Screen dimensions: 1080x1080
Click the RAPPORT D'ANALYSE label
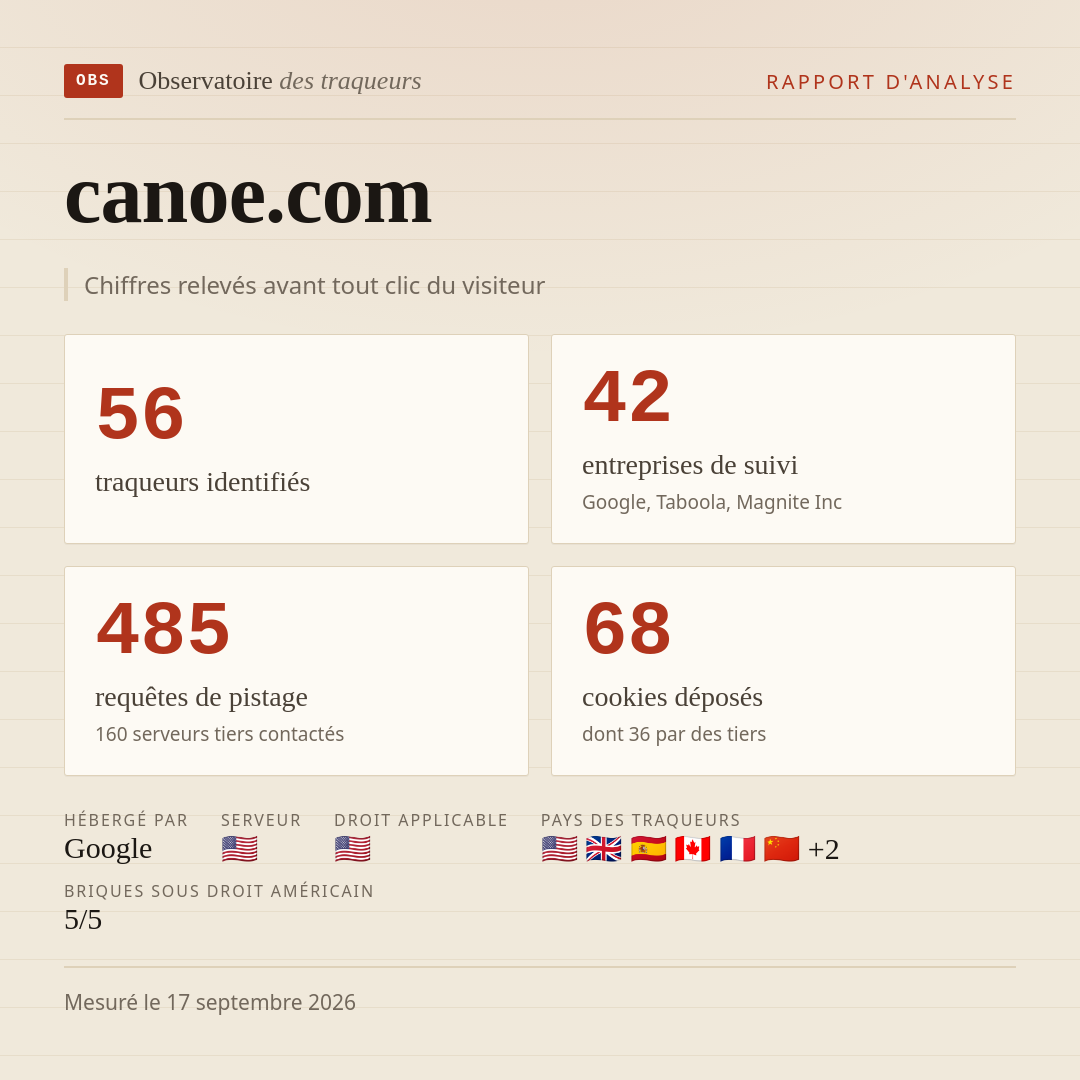point(891,82)
